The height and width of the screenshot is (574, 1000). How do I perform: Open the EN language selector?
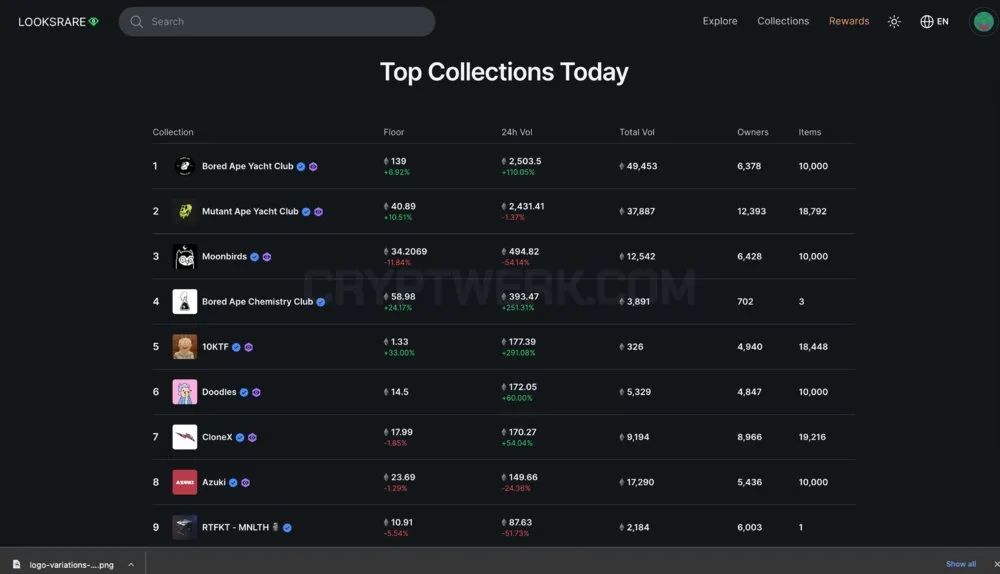934,22
